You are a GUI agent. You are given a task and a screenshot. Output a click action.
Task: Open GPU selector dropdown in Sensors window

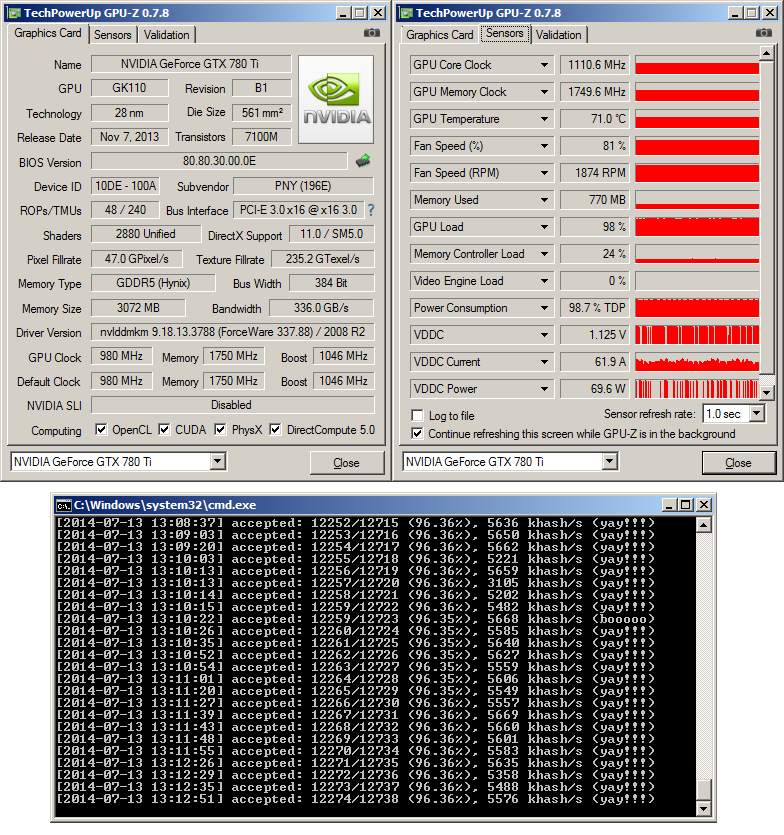(x=609, y=461)
